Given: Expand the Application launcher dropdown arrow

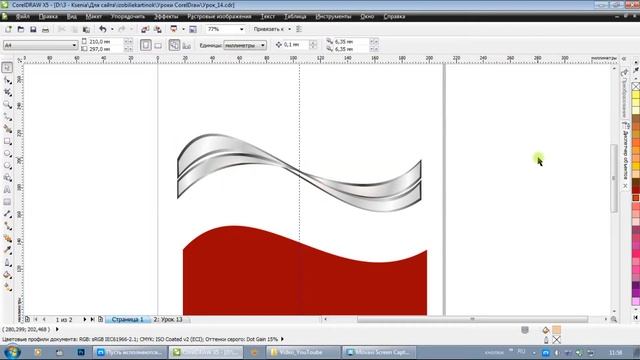Looking at the screenshot, I should pos(183,29).
